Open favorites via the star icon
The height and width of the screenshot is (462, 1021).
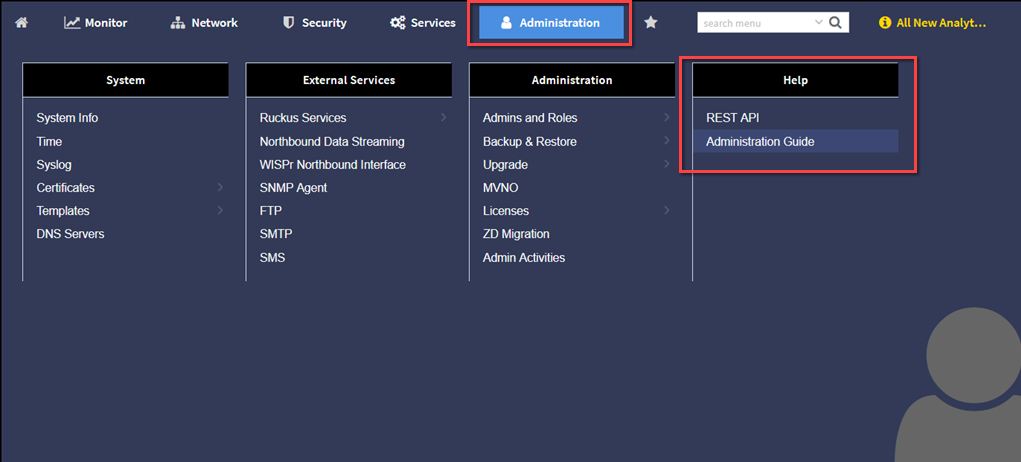pyautogui.click(x=650, y=23)
